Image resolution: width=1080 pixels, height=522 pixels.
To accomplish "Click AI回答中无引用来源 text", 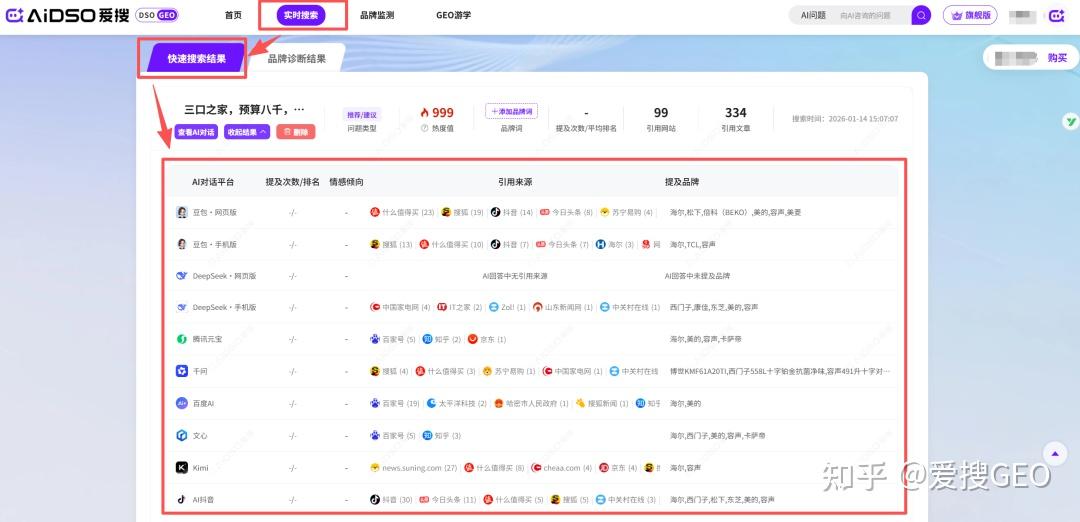I will click(515, 275).
